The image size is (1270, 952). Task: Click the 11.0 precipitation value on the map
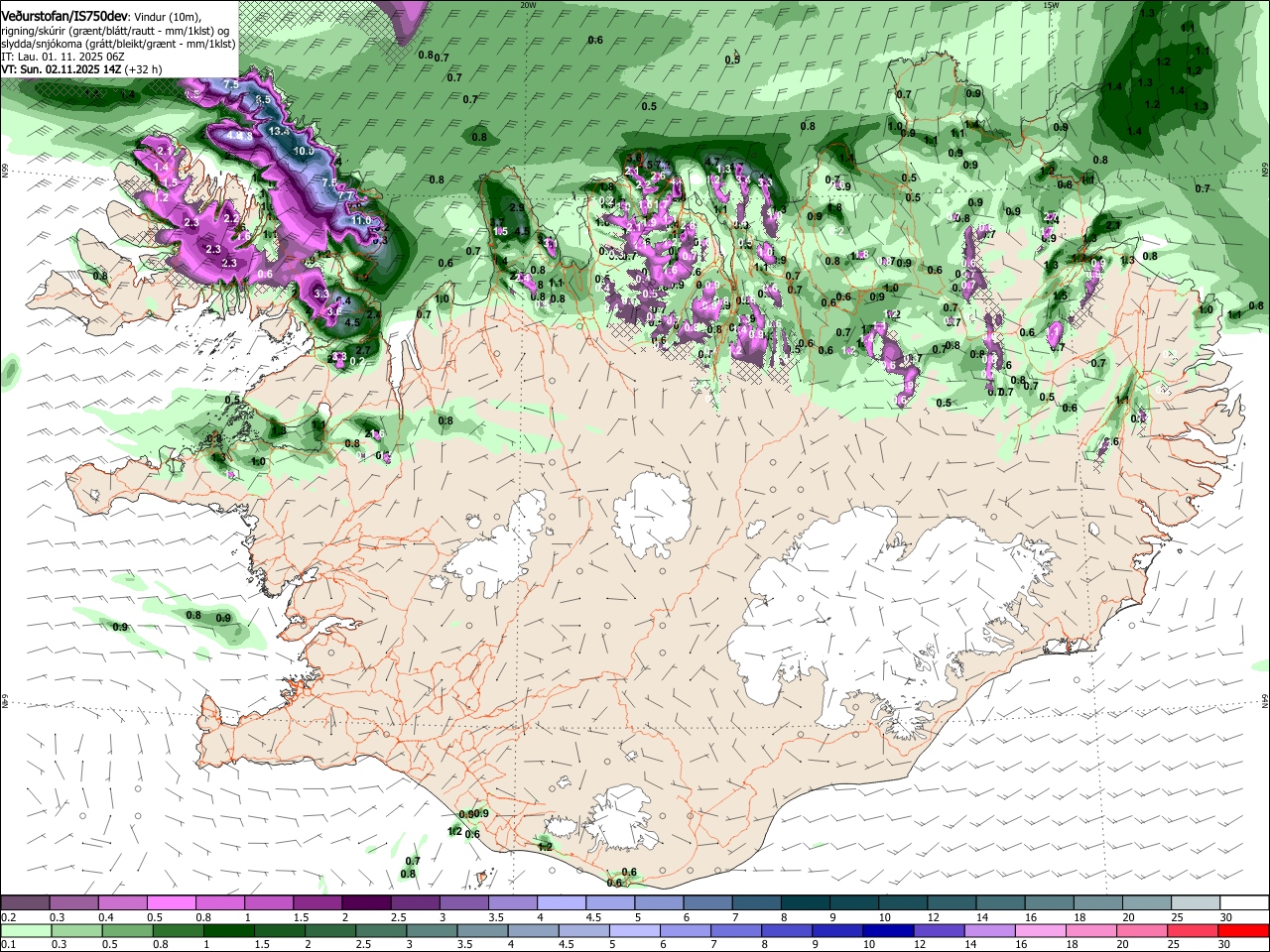click(361, 220)
